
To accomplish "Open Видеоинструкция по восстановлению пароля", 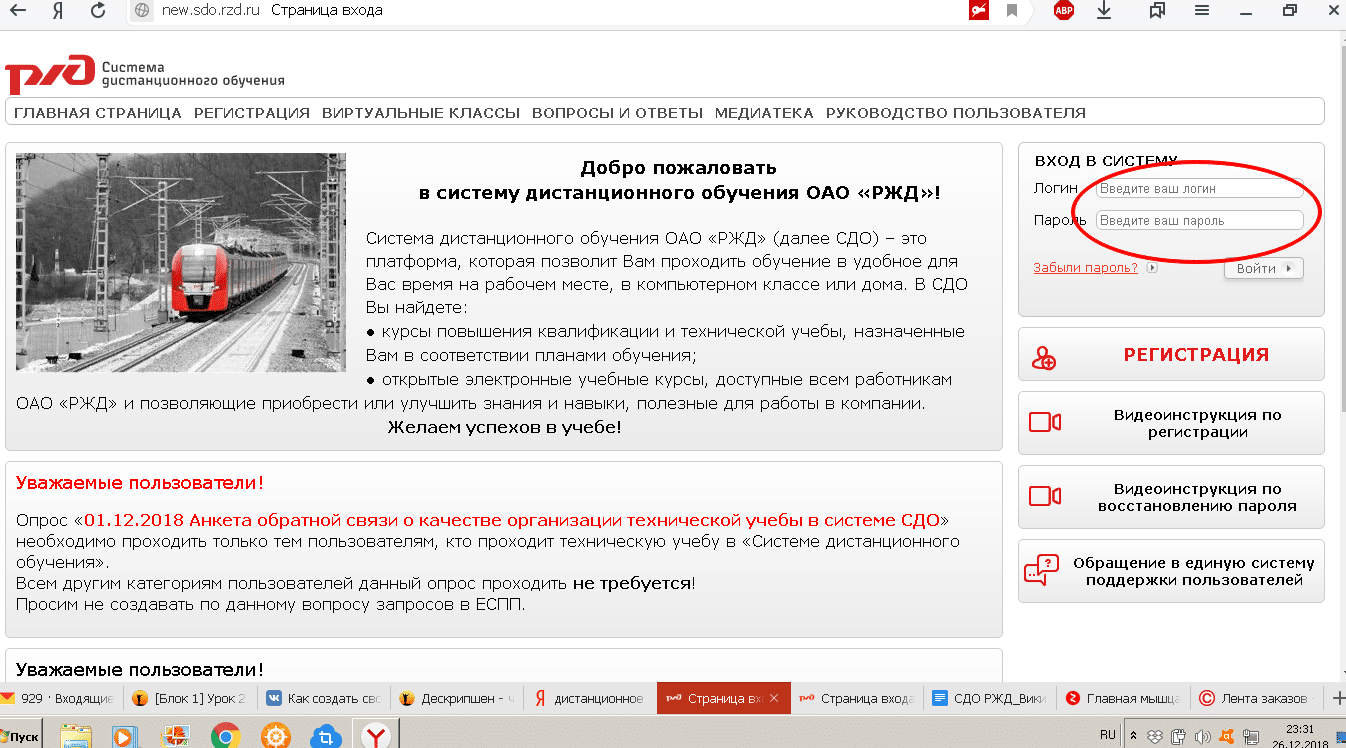I will click(x=1171, y=498).
